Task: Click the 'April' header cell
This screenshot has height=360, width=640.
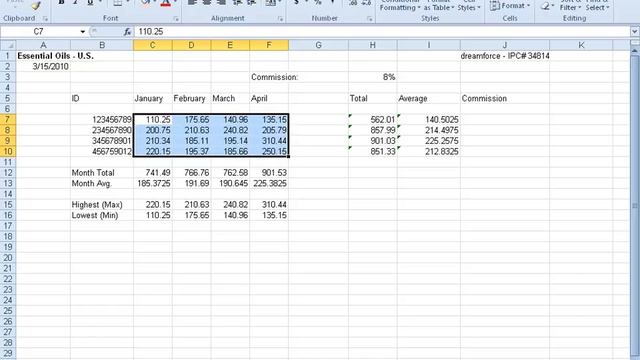Action: (x=269, y=98)
